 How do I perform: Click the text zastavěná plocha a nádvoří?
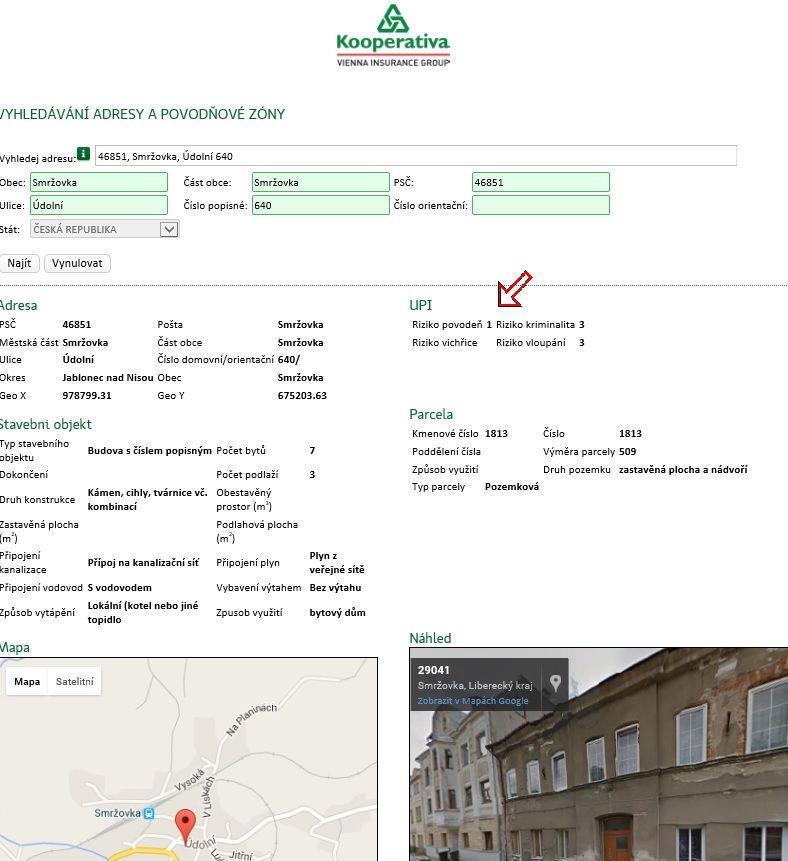tap(683, 469)
